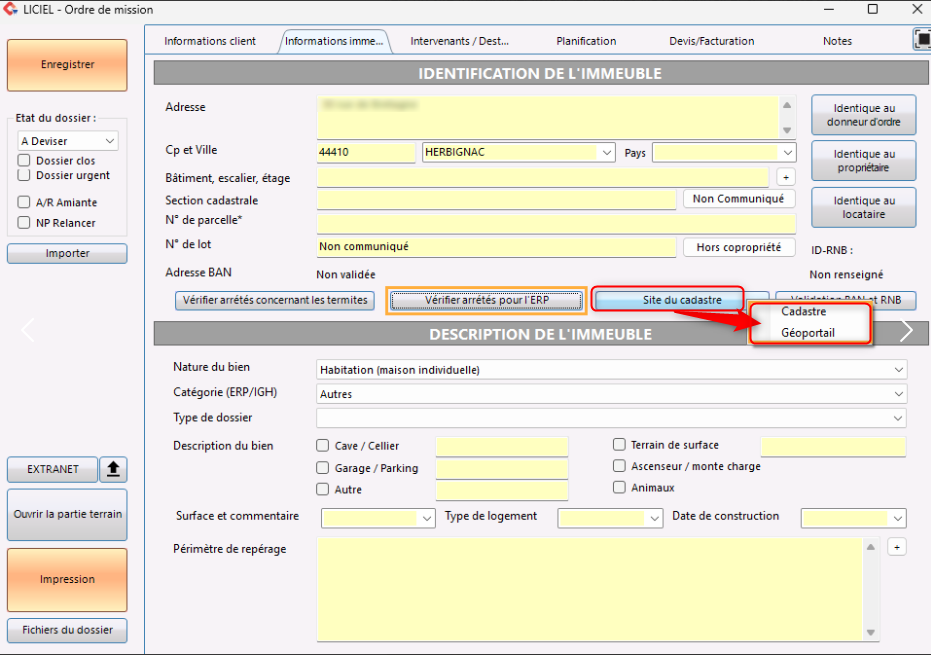Click the Adresse field scroll-down arrow
The height and width of the screenshot is (655, 931).
tap(787, 130)
